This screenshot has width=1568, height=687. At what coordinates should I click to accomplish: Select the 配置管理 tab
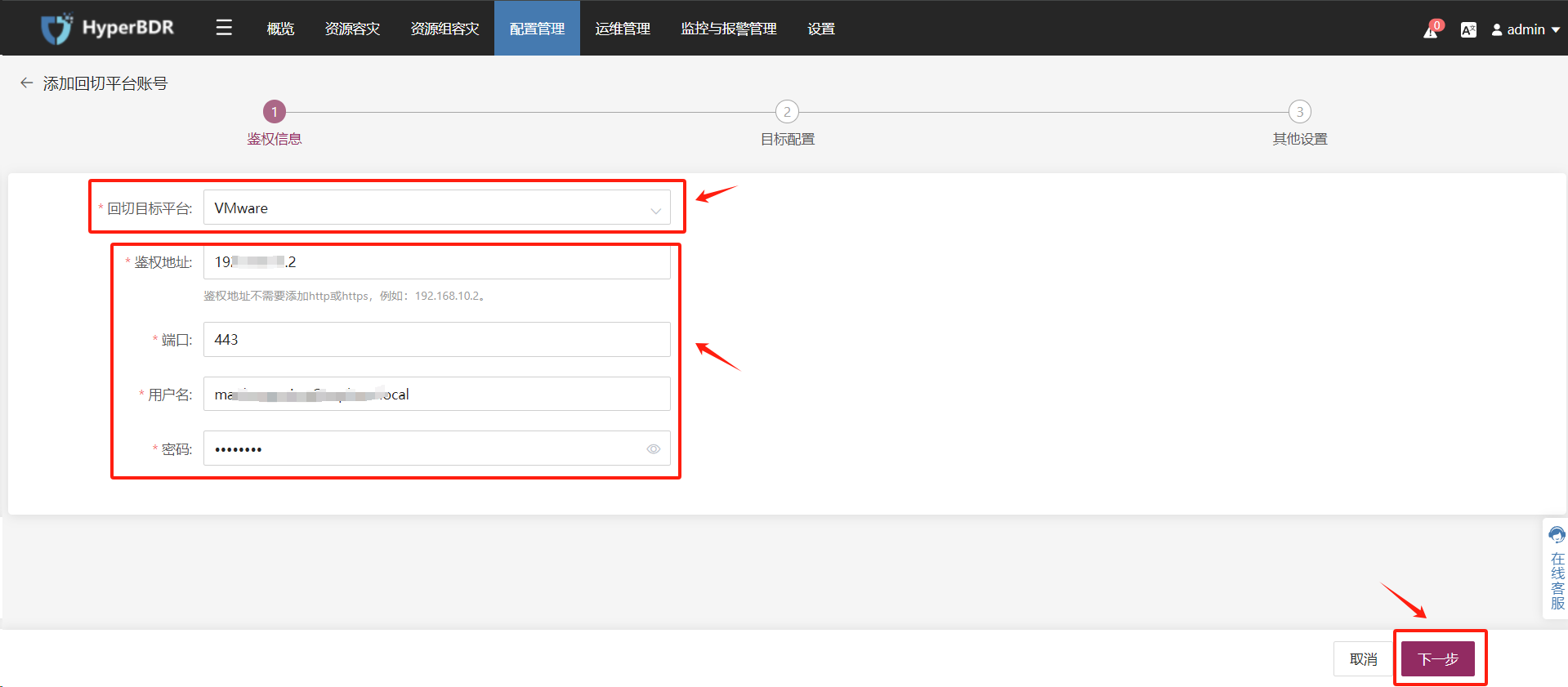(x=537, y=29)
